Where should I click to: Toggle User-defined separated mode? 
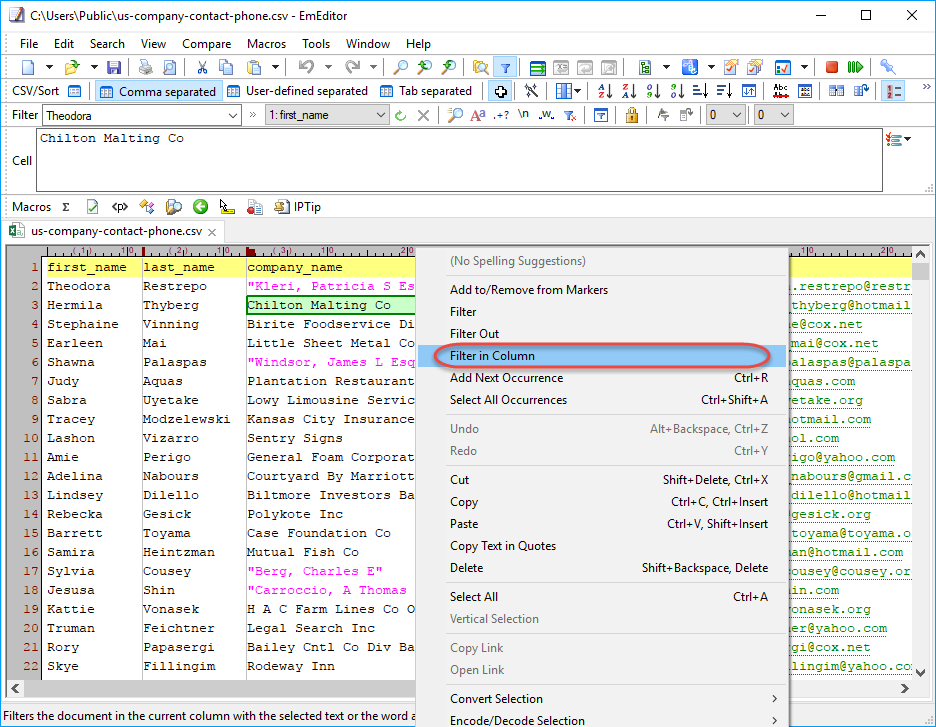click(298, 91)
